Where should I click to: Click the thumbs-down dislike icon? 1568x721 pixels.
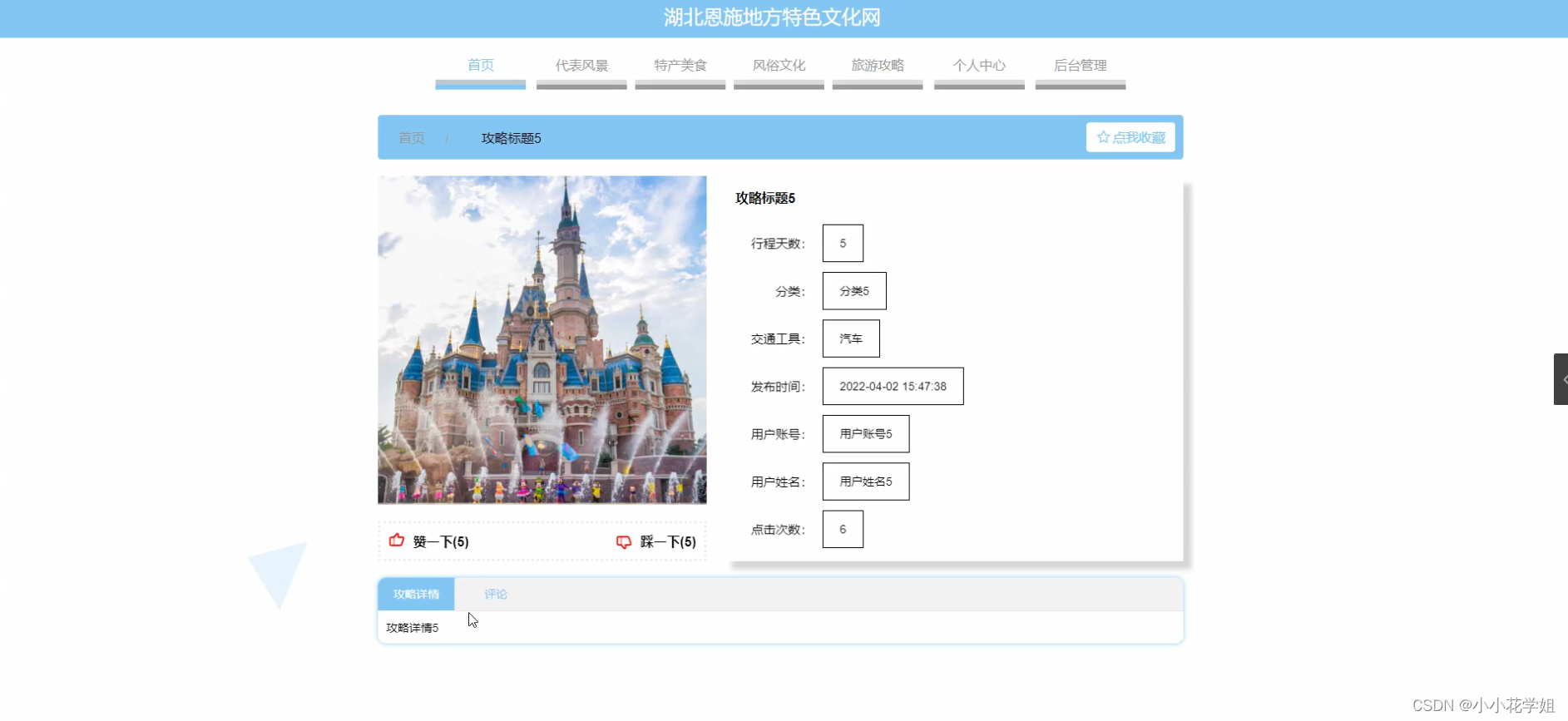(x=624, y=542)
